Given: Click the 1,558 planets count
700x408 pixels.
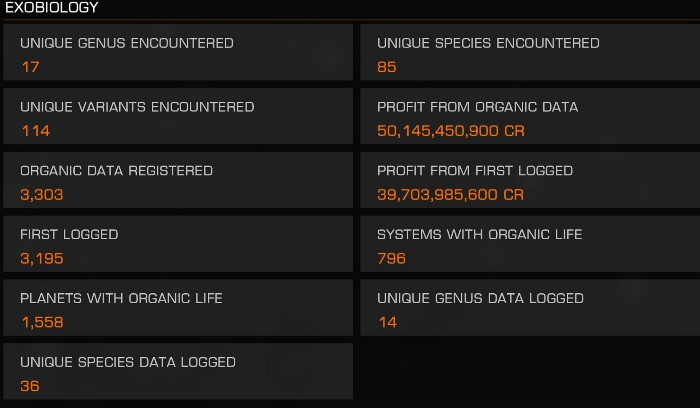Looking at the screenshot, I should [42, 322].
